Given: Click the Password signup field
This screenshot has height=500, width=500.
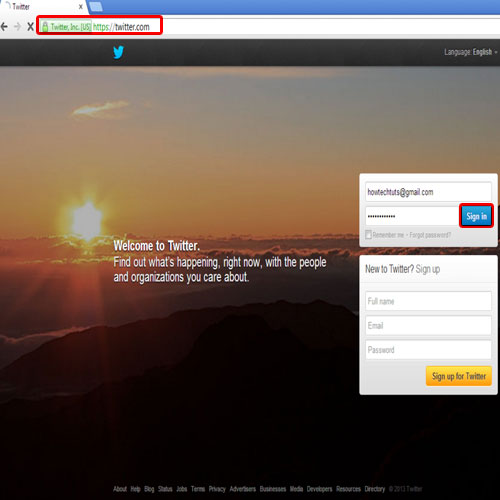Looking at the screenshot, I should [428, 350].
